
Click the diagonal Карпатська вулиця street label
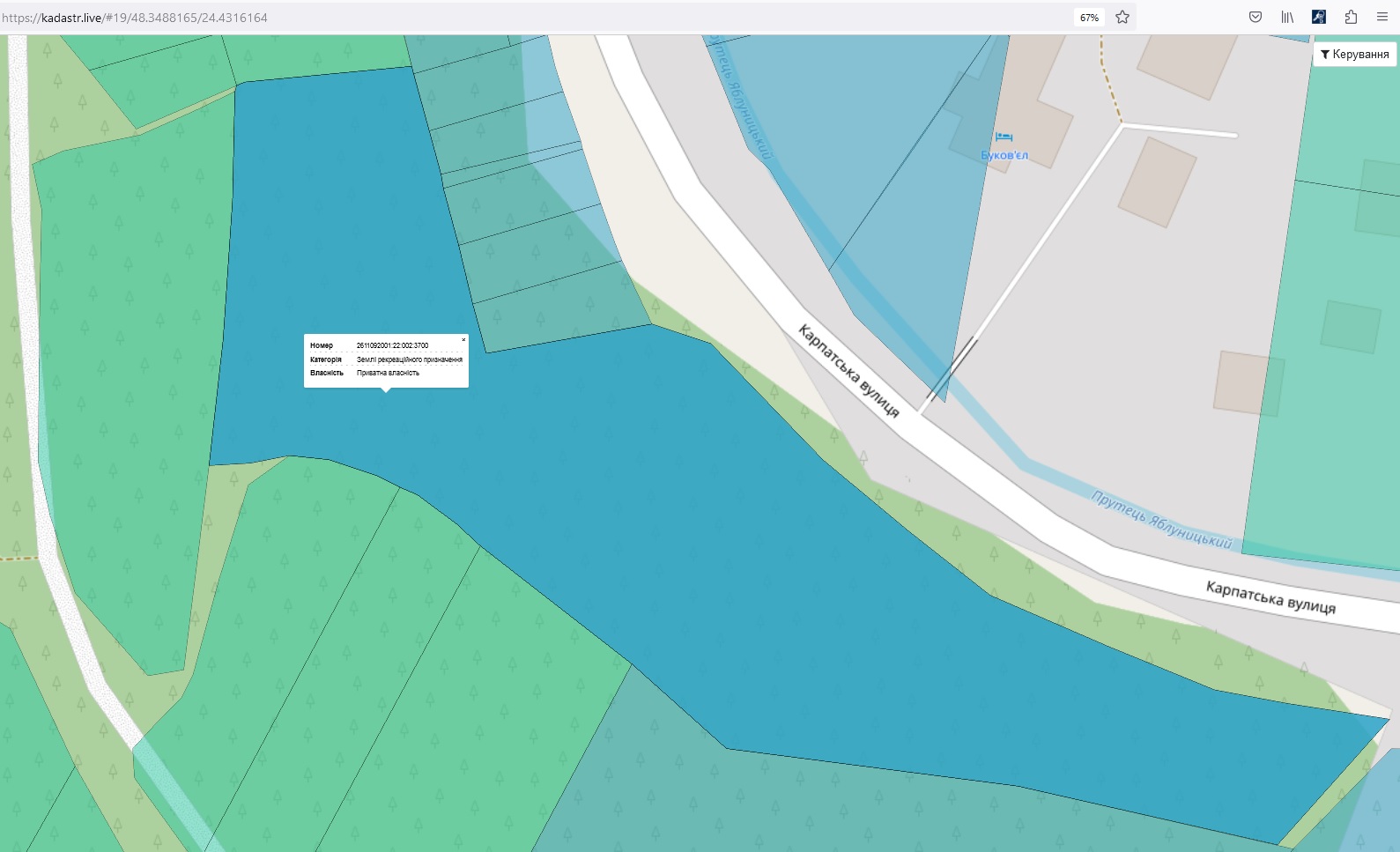(848, 371)
